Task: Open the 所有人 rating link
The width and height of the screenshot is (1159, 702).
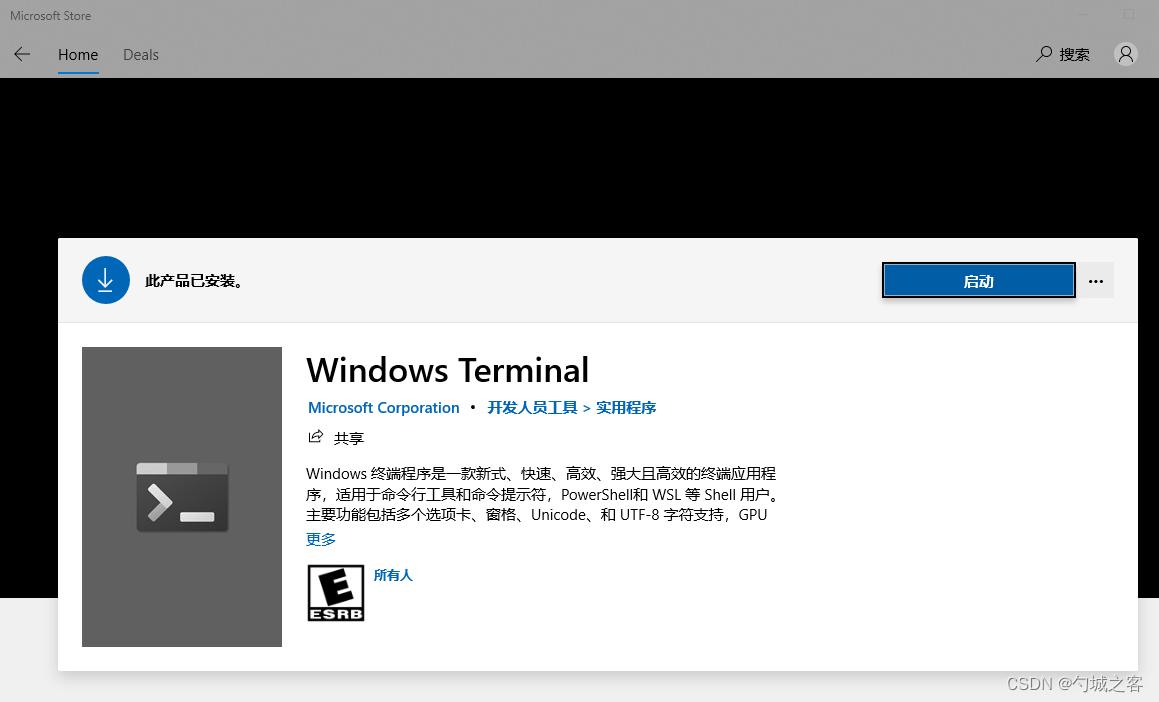Action: 393,575
